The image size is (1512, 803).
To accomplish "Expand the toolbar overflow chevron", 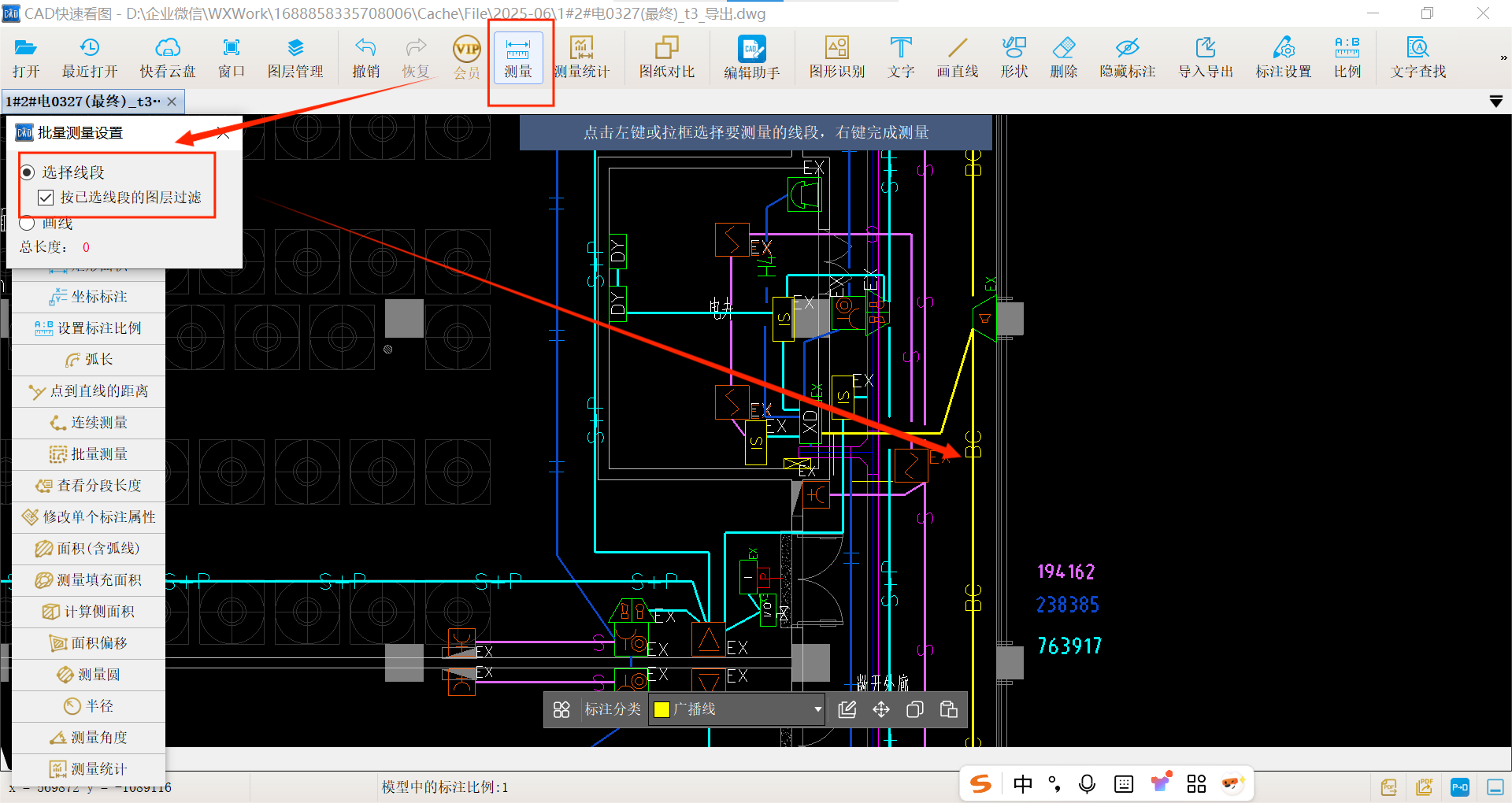I will point(1503,57).
